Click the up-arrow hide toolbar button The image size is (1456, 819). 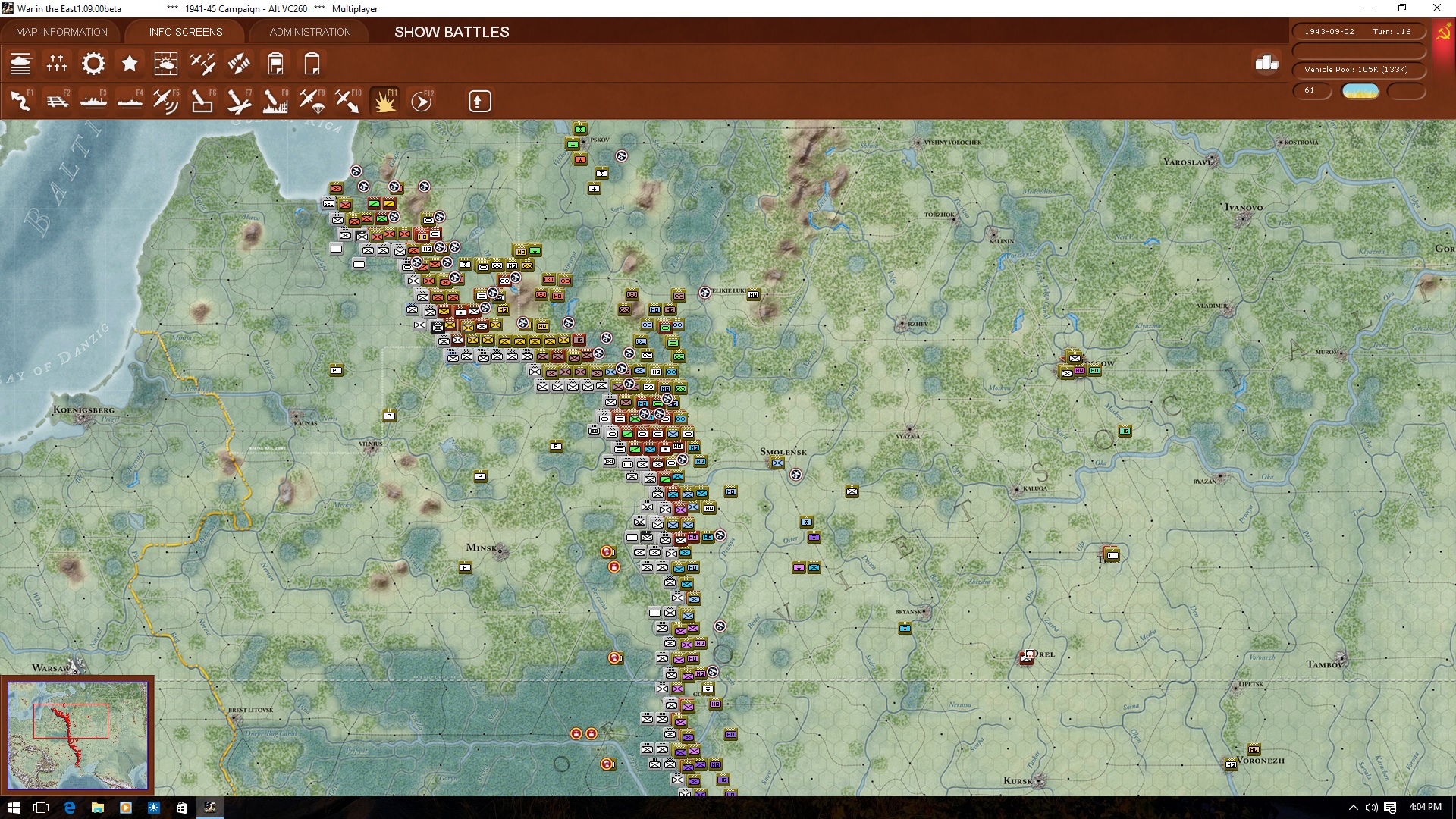point(479,101)
